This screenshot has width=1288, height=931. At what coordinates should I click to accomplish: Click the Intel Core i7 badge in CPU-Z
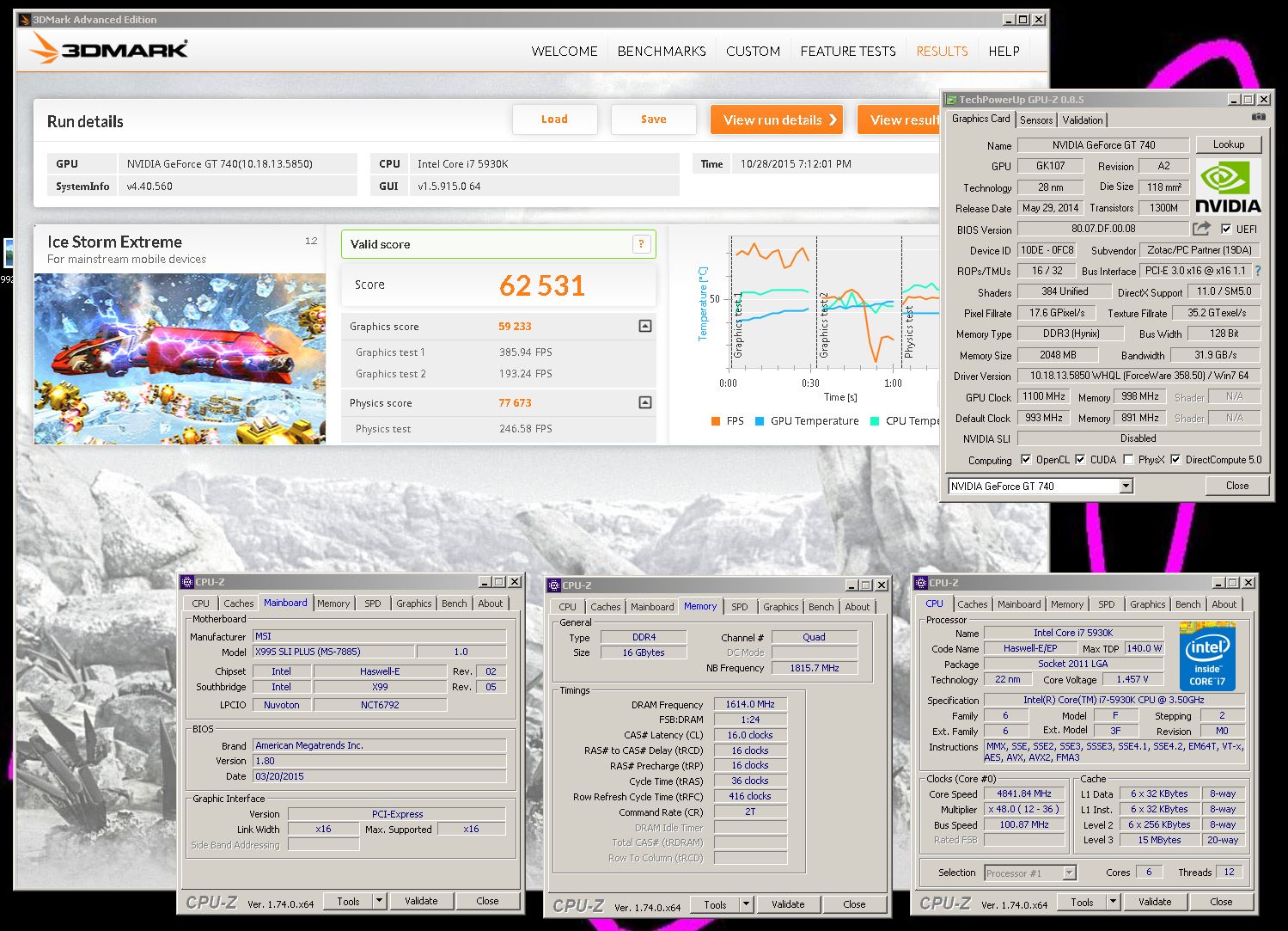click(x=1207, y=655)
